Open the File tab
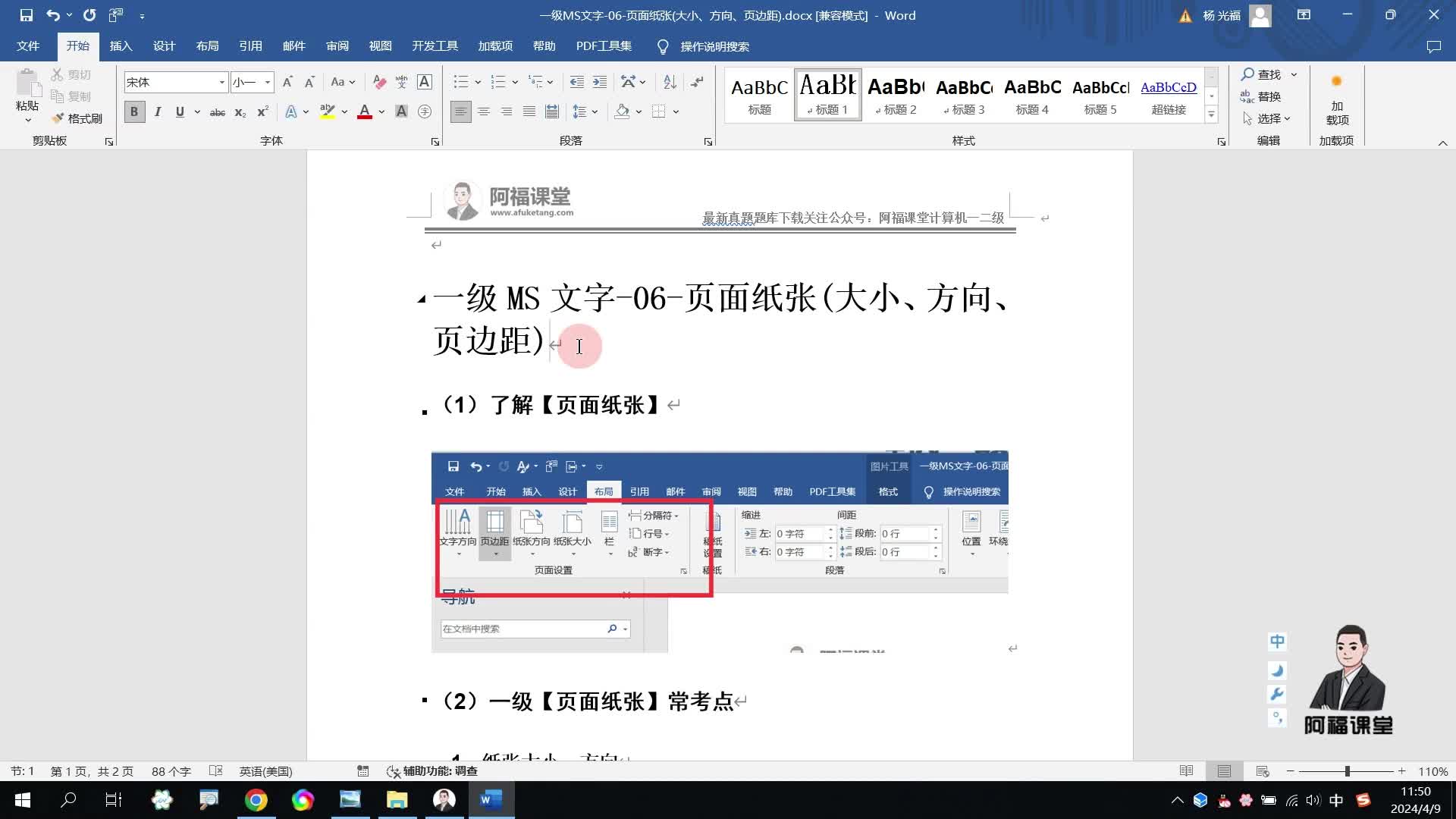 tap(28, 46)
